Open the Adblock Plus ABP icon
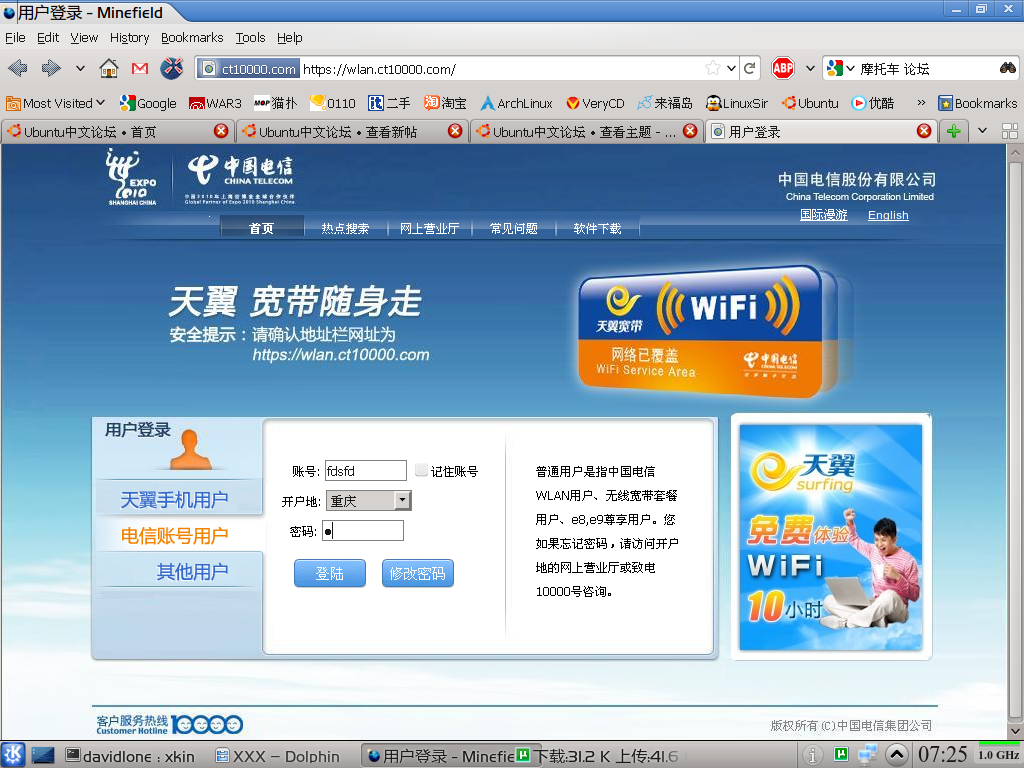 782,68
